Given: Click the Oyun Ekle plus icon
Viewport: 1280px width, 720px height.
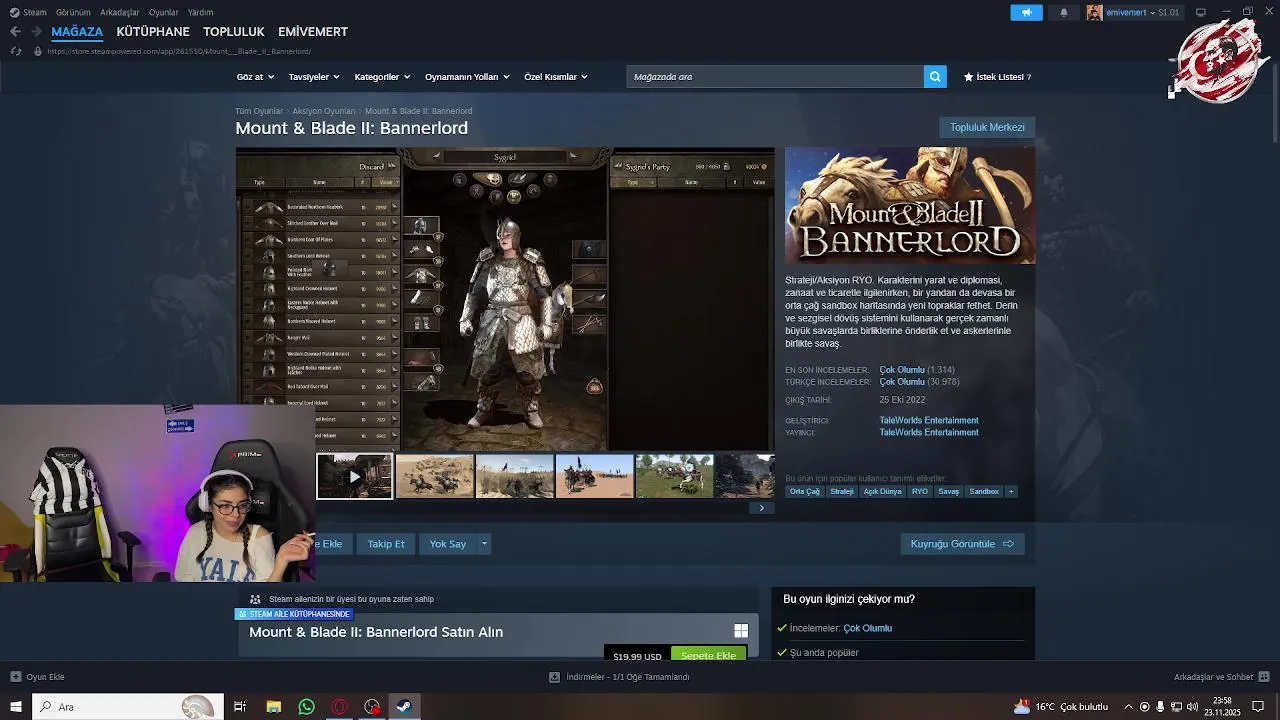Looking at the screenshot, I should point(16,677).
